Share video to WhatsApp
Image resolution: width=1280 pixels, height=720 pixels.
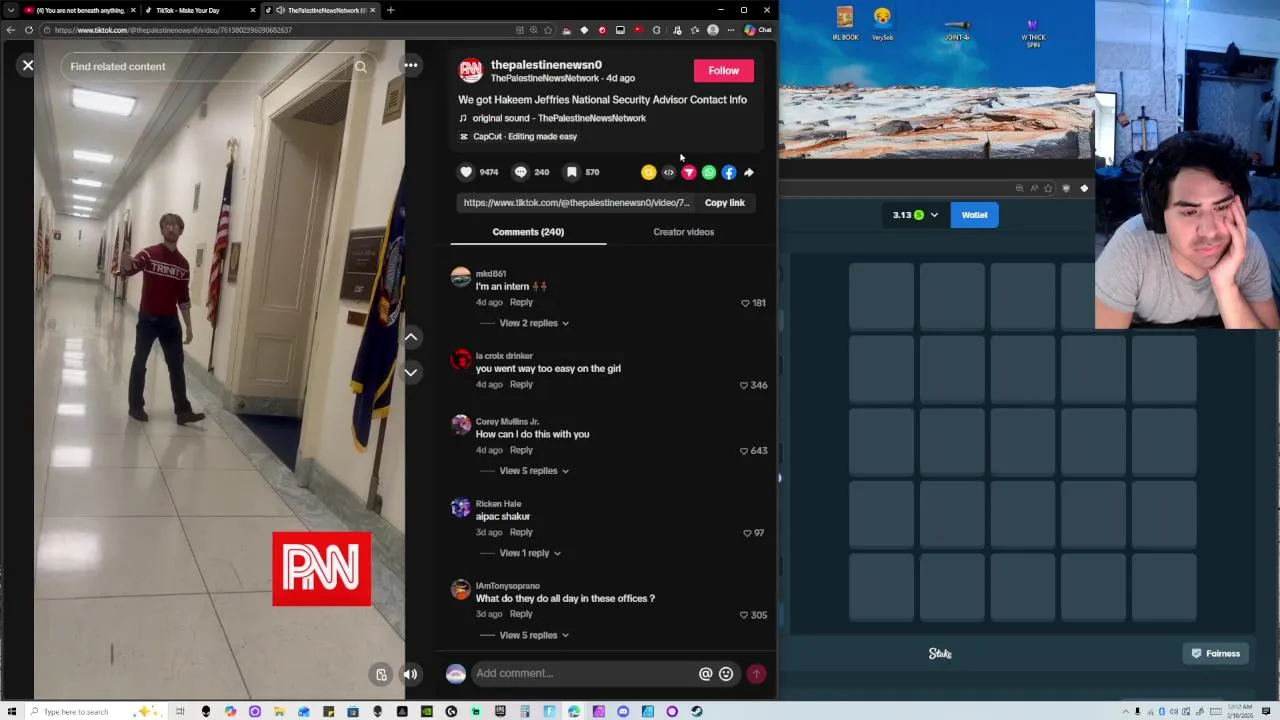708,172
